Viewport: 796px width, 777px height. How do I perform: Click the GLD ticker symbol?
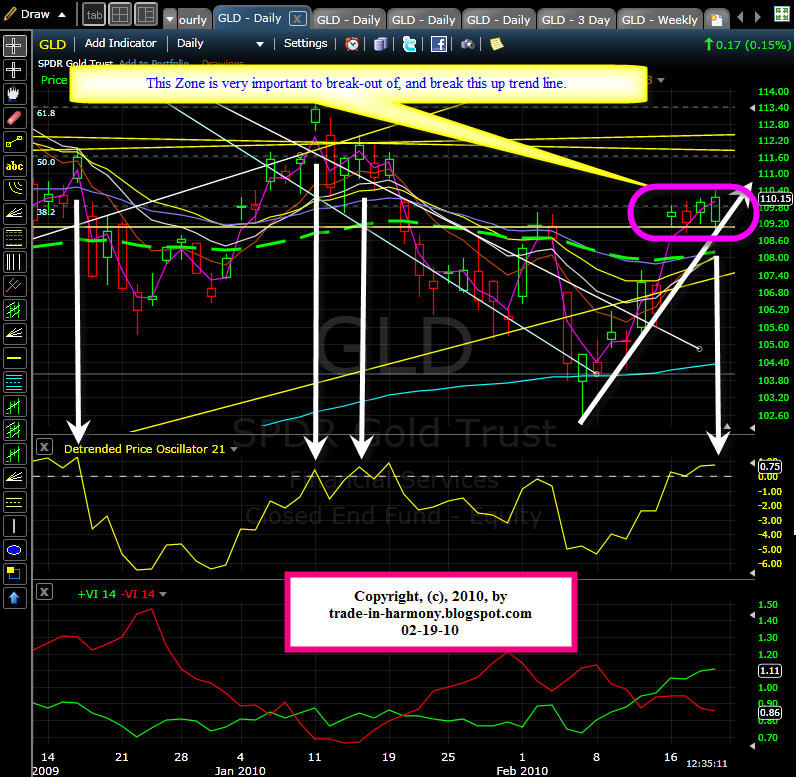(52, 44)
